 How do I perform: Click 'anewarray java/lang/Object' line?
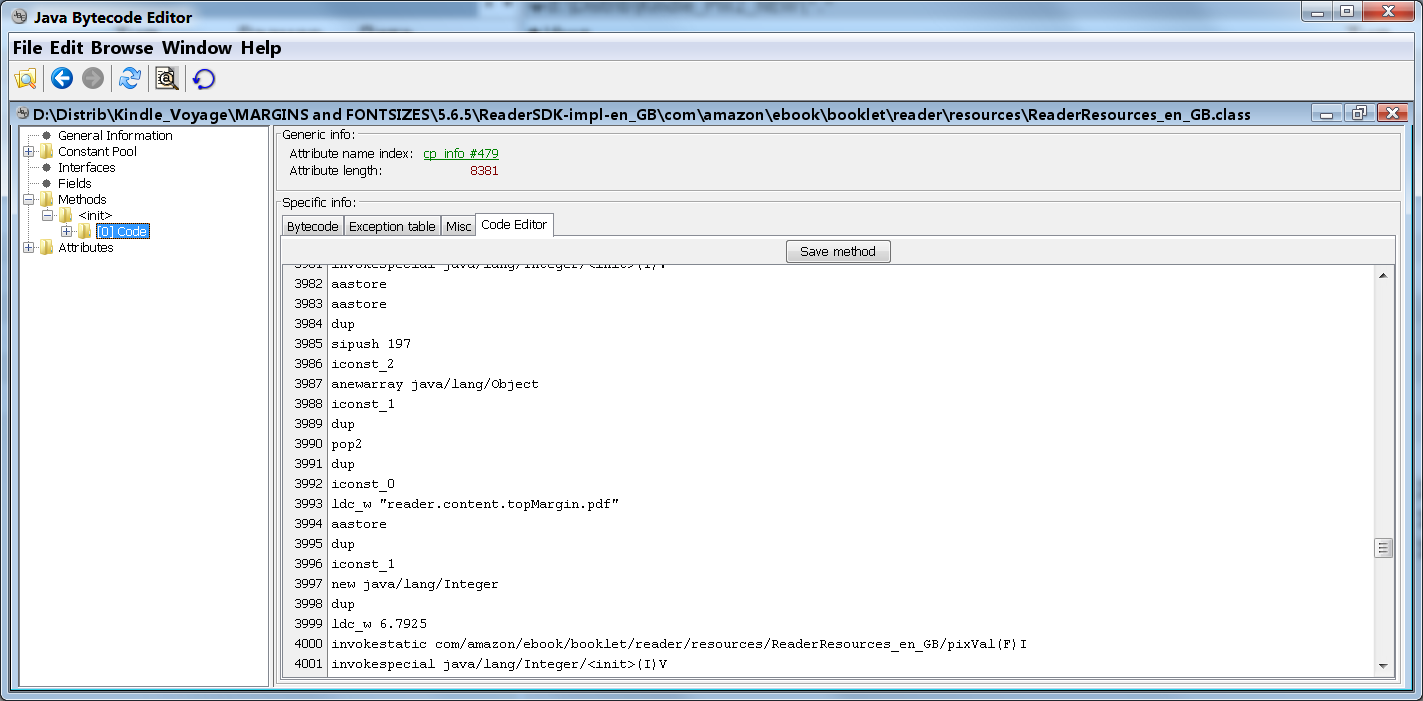coord(435,384)
